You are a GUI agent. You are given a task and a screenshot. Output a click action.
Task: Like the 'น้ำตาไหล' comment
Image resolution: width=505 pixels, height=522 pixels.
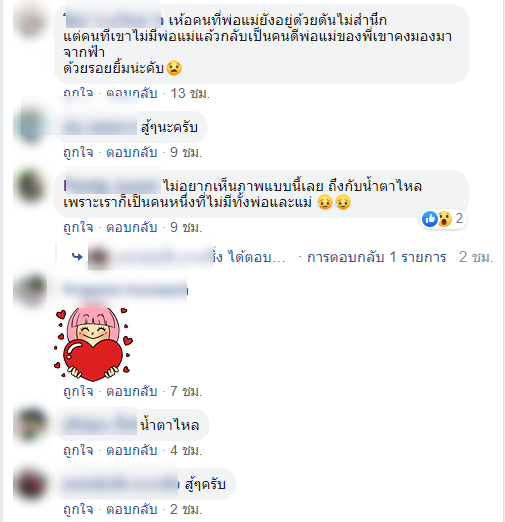pos(78,451)
